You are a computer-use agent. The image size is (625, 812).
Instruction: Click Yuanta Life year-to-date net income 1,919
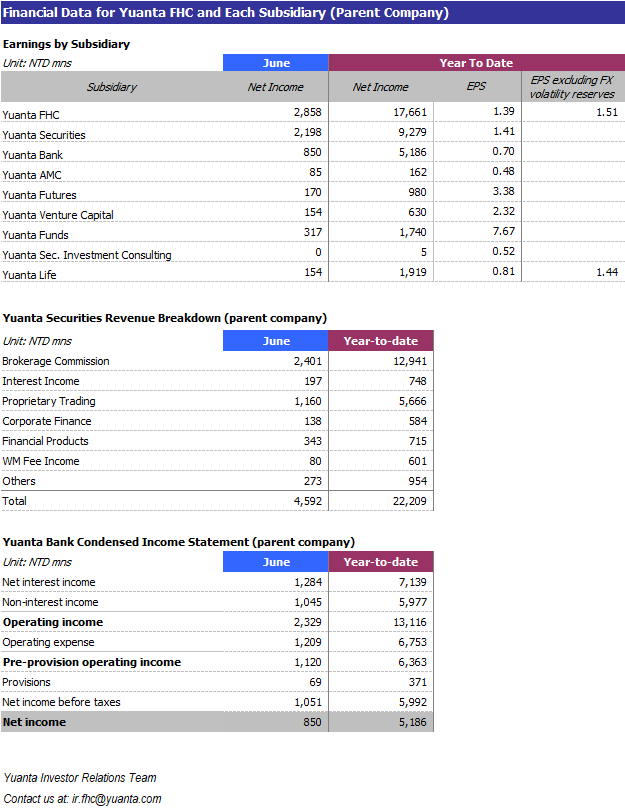click(413, 272)
